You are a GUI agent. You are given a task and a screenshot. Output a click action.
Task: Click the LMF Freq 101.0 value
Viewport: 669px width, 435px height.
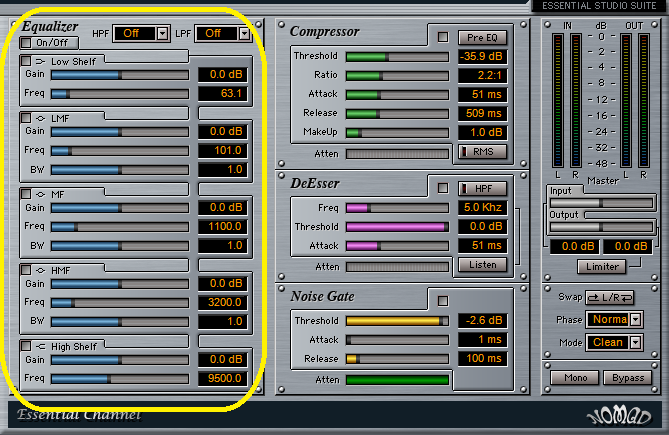(x=223, y=151)
